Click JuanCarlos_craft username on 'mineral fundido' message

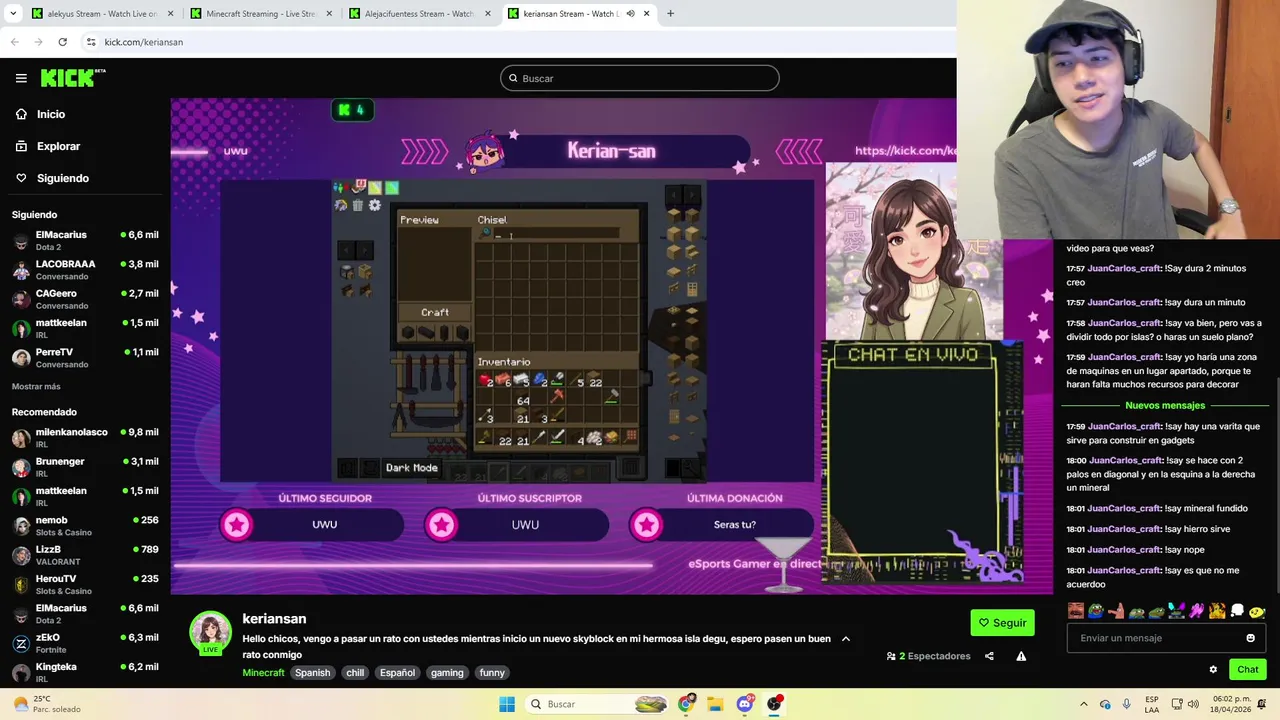coord(1125,508)
